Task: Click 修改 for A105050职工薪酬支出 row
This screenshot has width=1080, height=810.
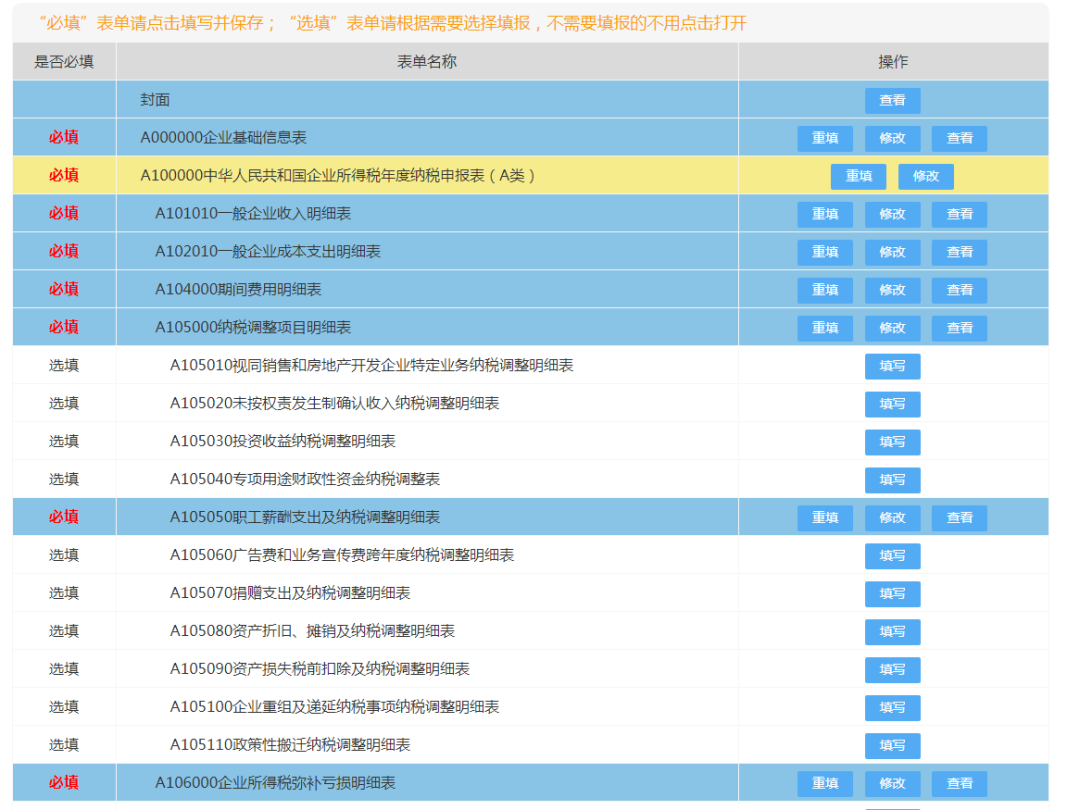Action: pos(892,518)
